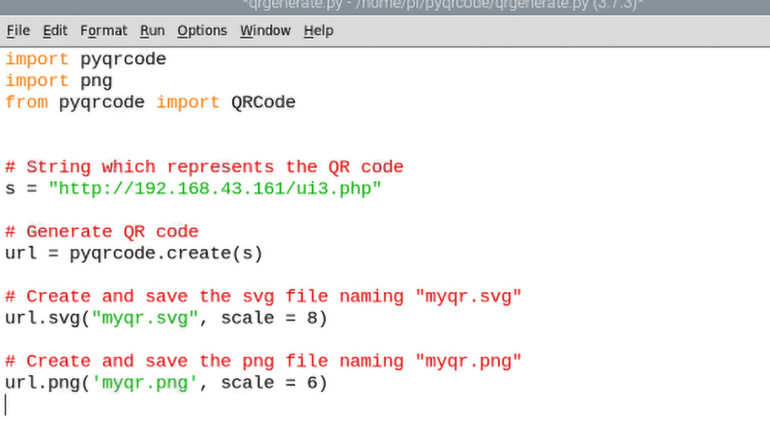Click the '# Generate QR code' comment
The height and width of the screenshot is (438, 770).
(x=102, y=232)
